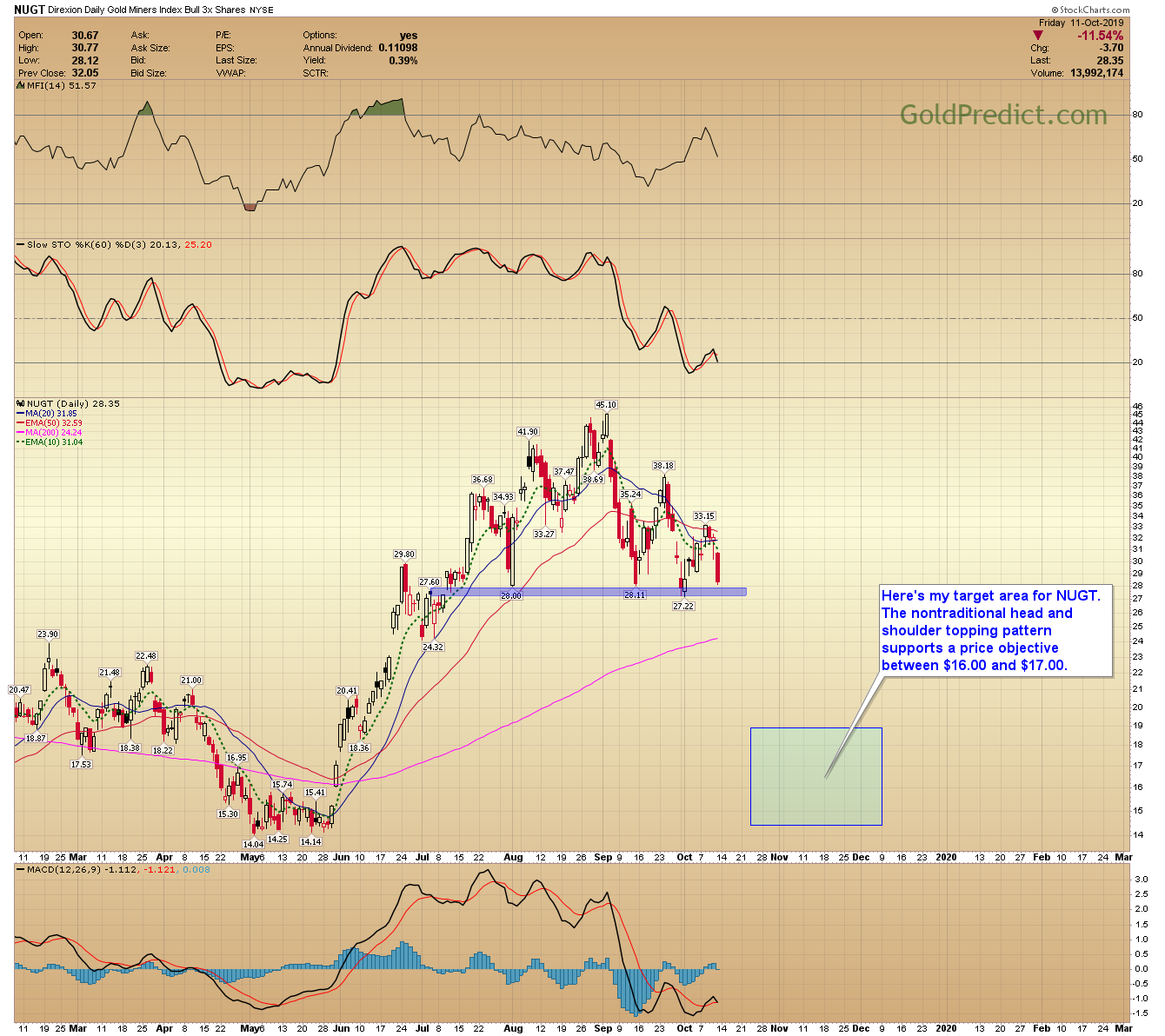Click the 36.68 price label
Image resolution: width=1165 pixels, height=1036 pixels.
(483, 479)
